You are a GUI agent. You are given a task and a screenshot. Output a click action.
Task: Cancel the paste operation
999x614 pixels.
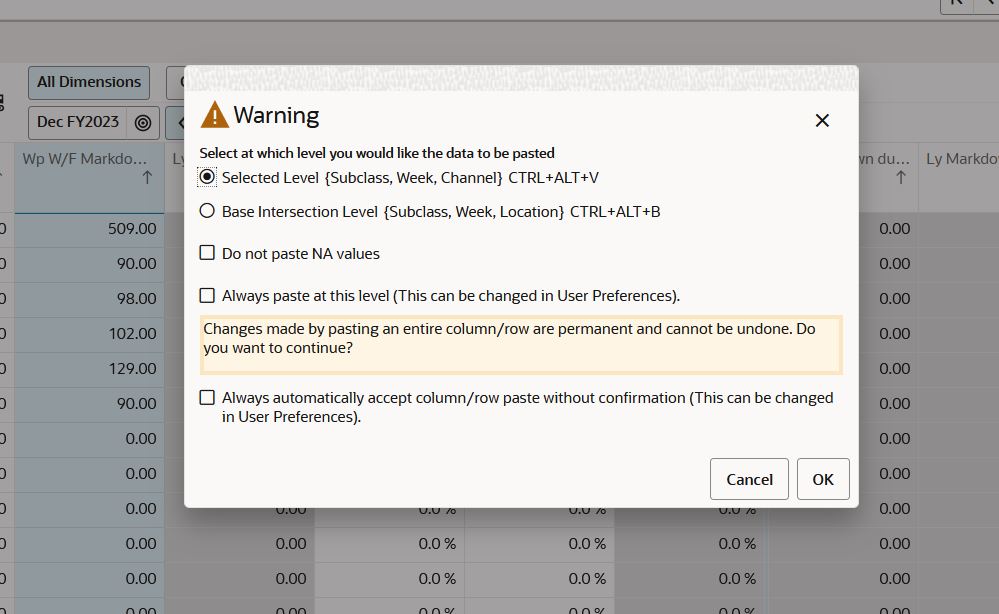tap(748, 479)
